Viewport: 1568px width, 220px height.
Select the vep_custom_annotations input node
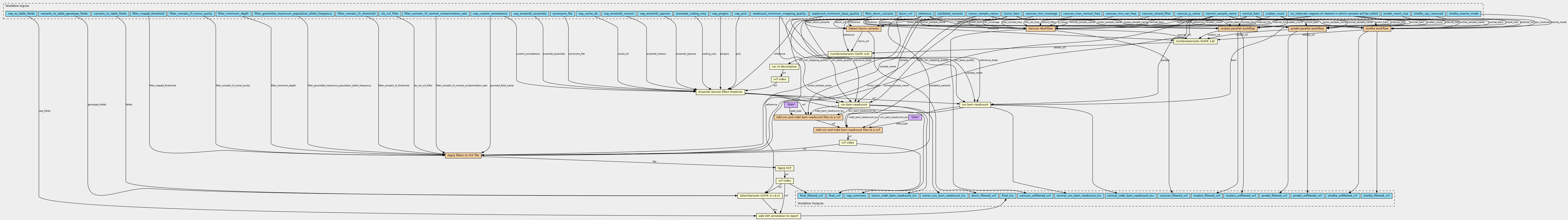coord(490,13)
